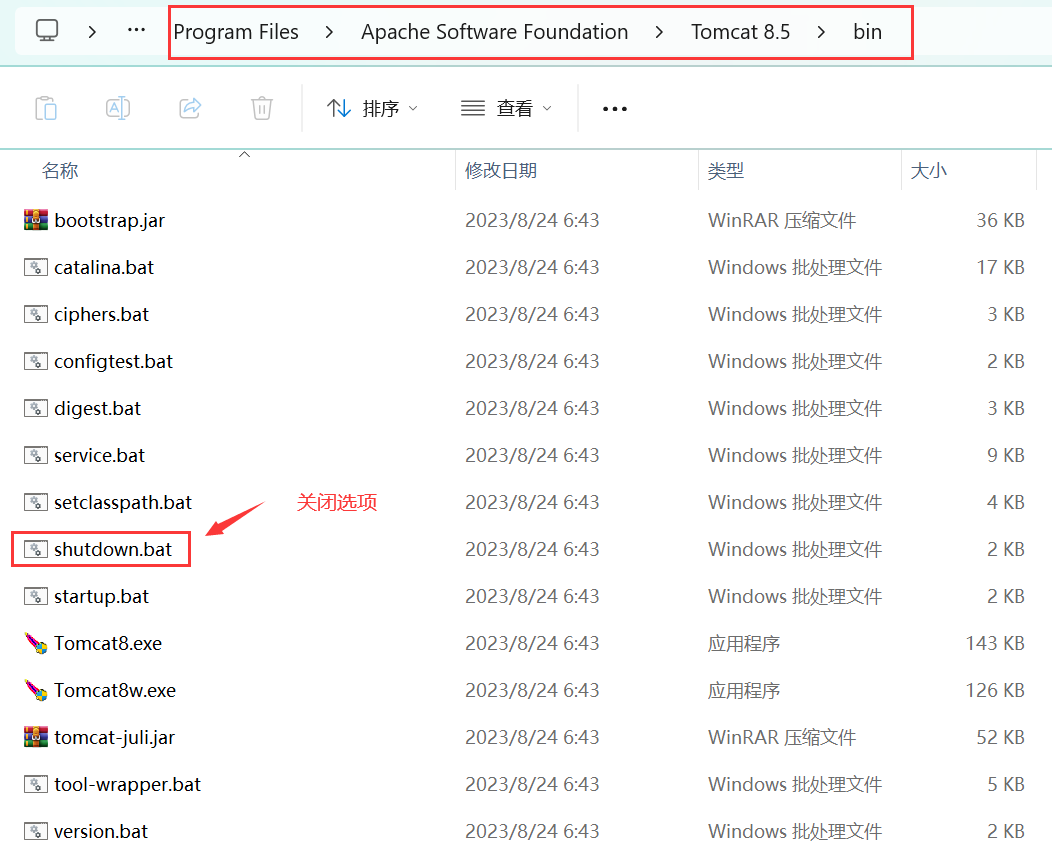Select the file name configtest.bat

113,361
